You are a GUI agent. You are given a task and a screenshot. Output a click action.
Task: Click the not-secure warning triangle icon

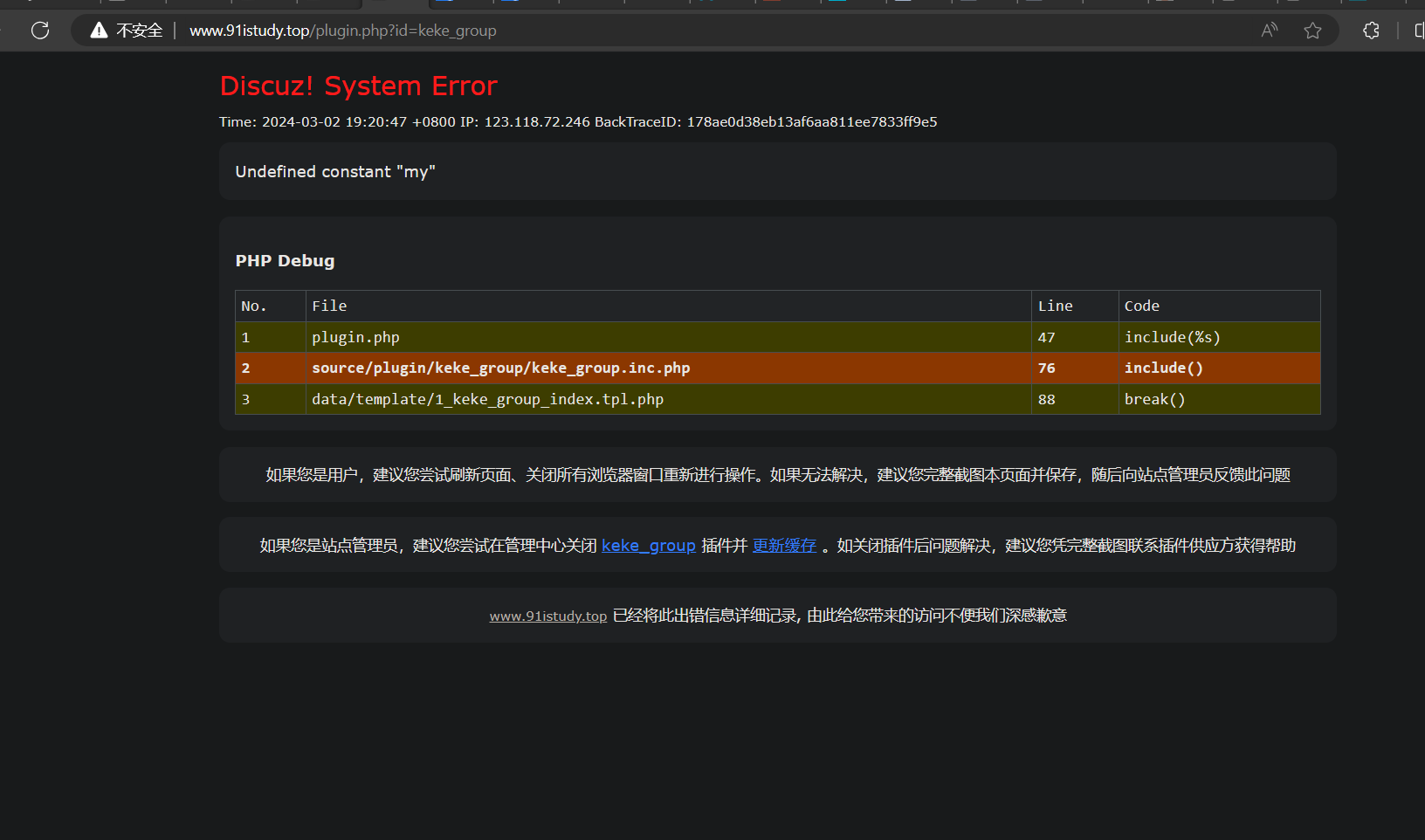(x=100, y=31)
